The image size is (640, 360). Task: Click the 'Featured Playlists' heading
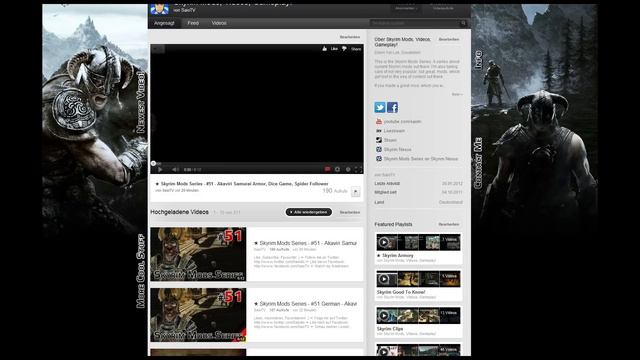pos(393,224)
